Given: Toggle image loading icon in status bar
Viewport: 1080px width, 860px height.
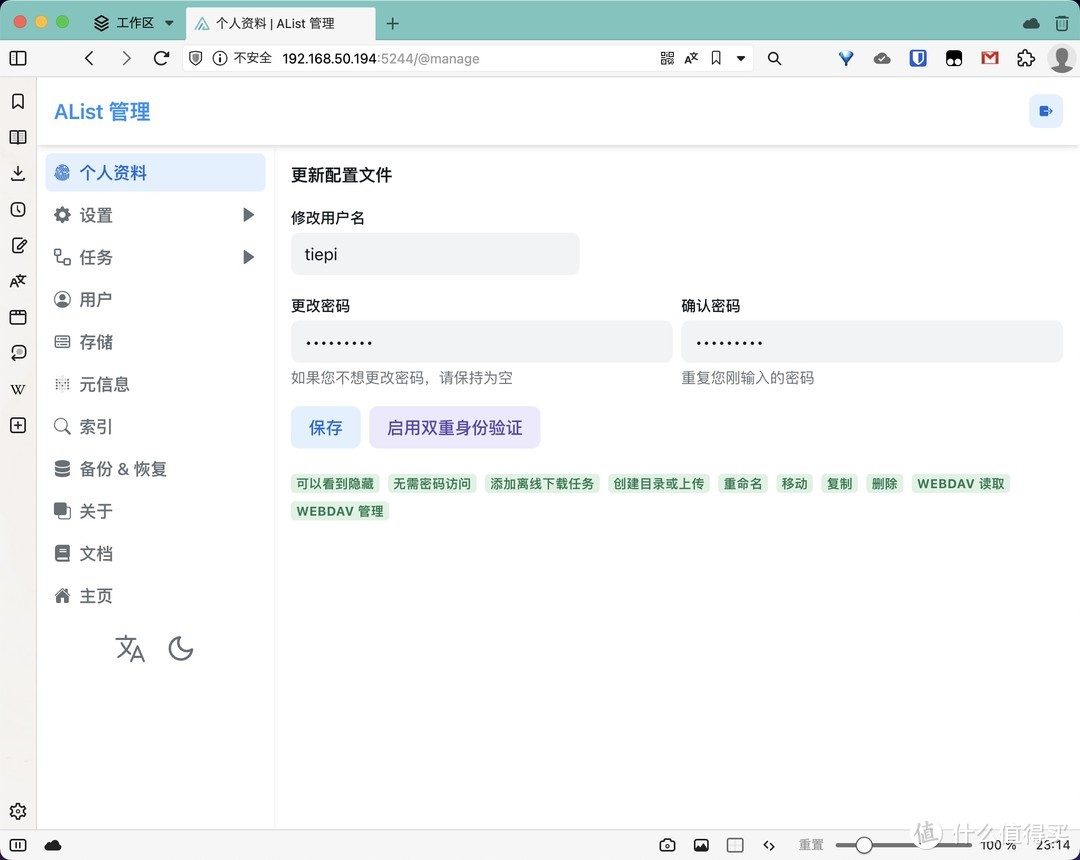Looking at the screenshot, I should [701, 845].
